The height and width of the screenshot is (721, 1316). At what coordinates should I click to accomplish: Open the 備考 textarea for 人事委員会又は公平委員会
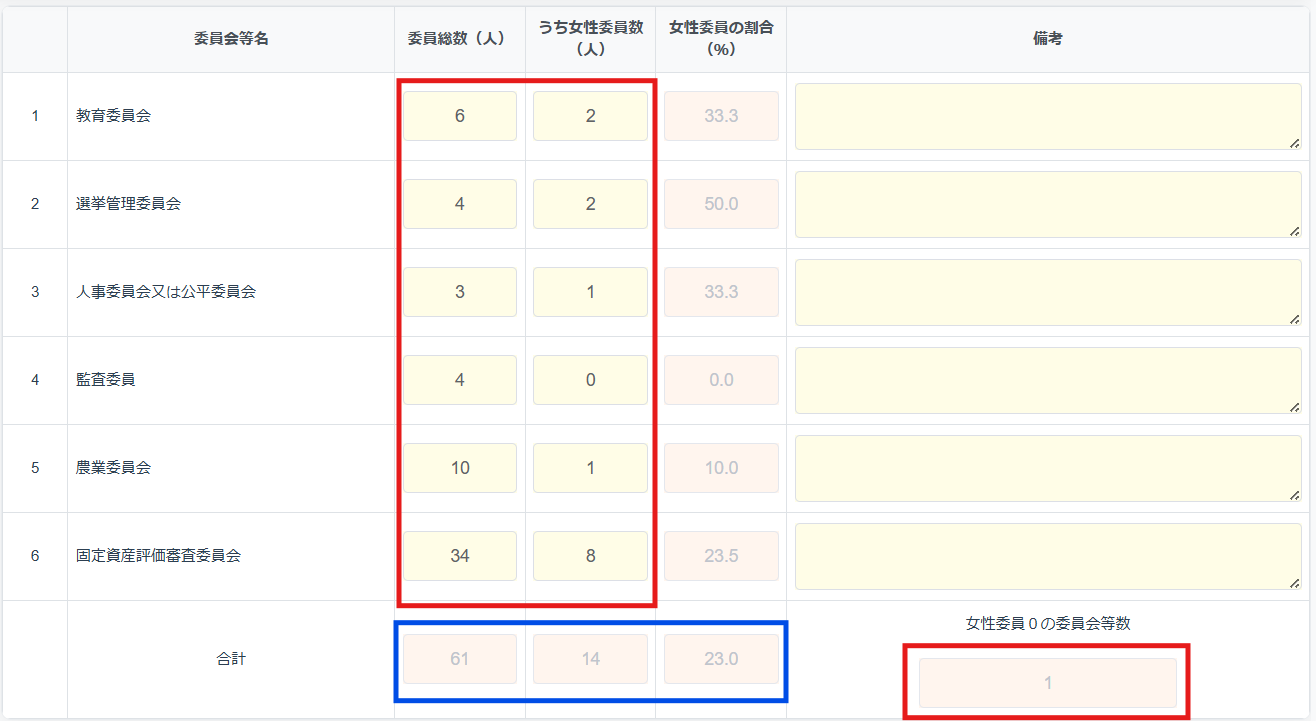1048,292
